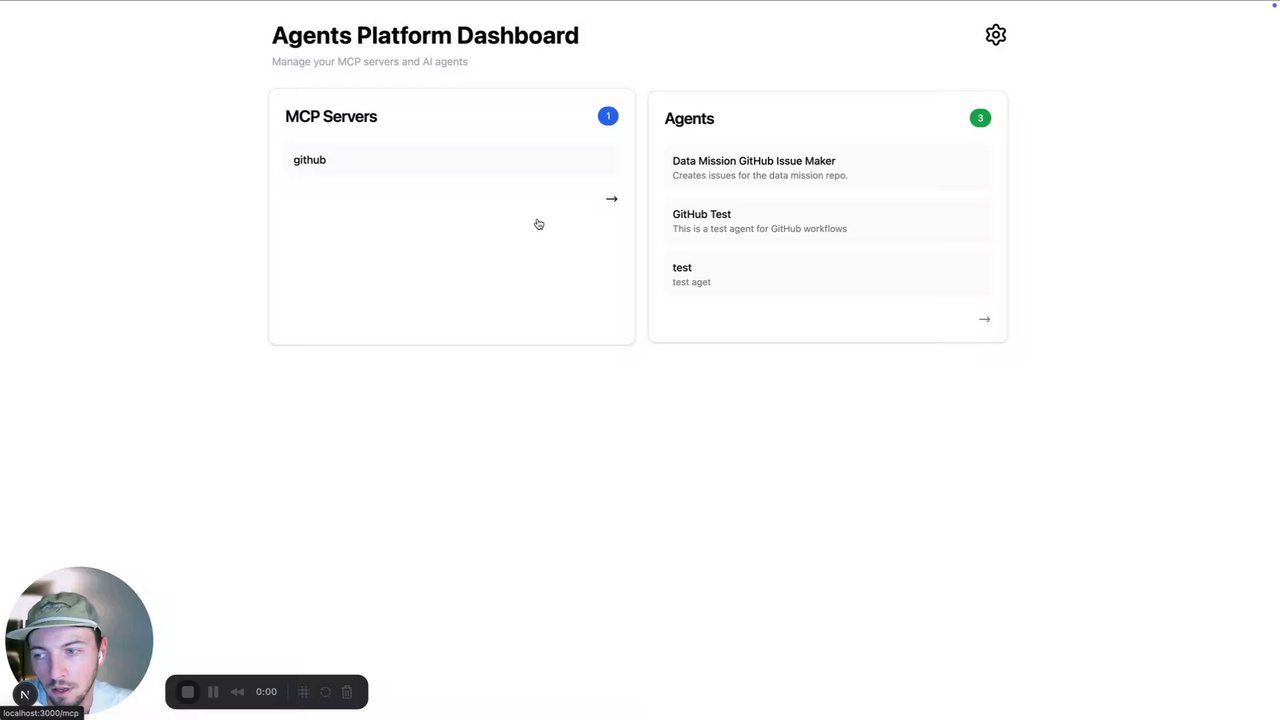Screen dimensions: 1280x720
Task: Click the Agents Platform Dashboard title
Action: tap(425, 36)
